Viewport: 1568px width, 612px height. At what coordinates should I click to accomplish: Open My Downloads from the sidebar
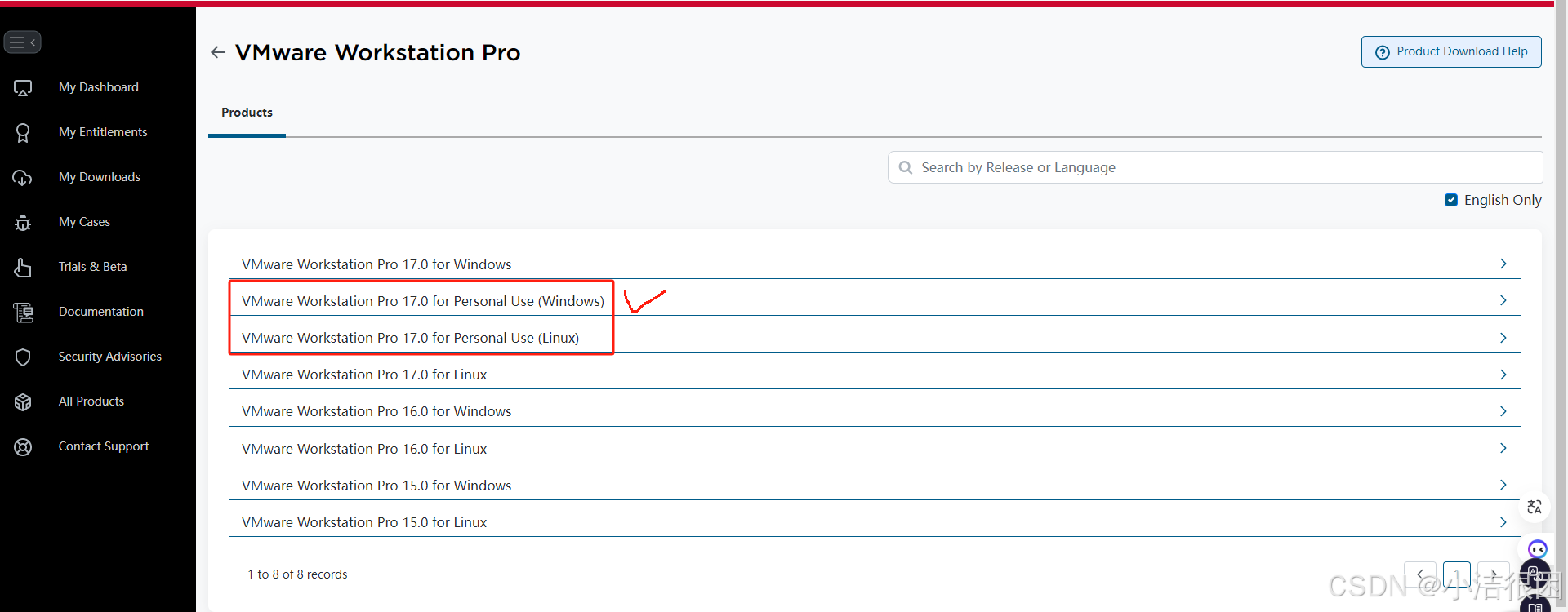pos(100,177)
